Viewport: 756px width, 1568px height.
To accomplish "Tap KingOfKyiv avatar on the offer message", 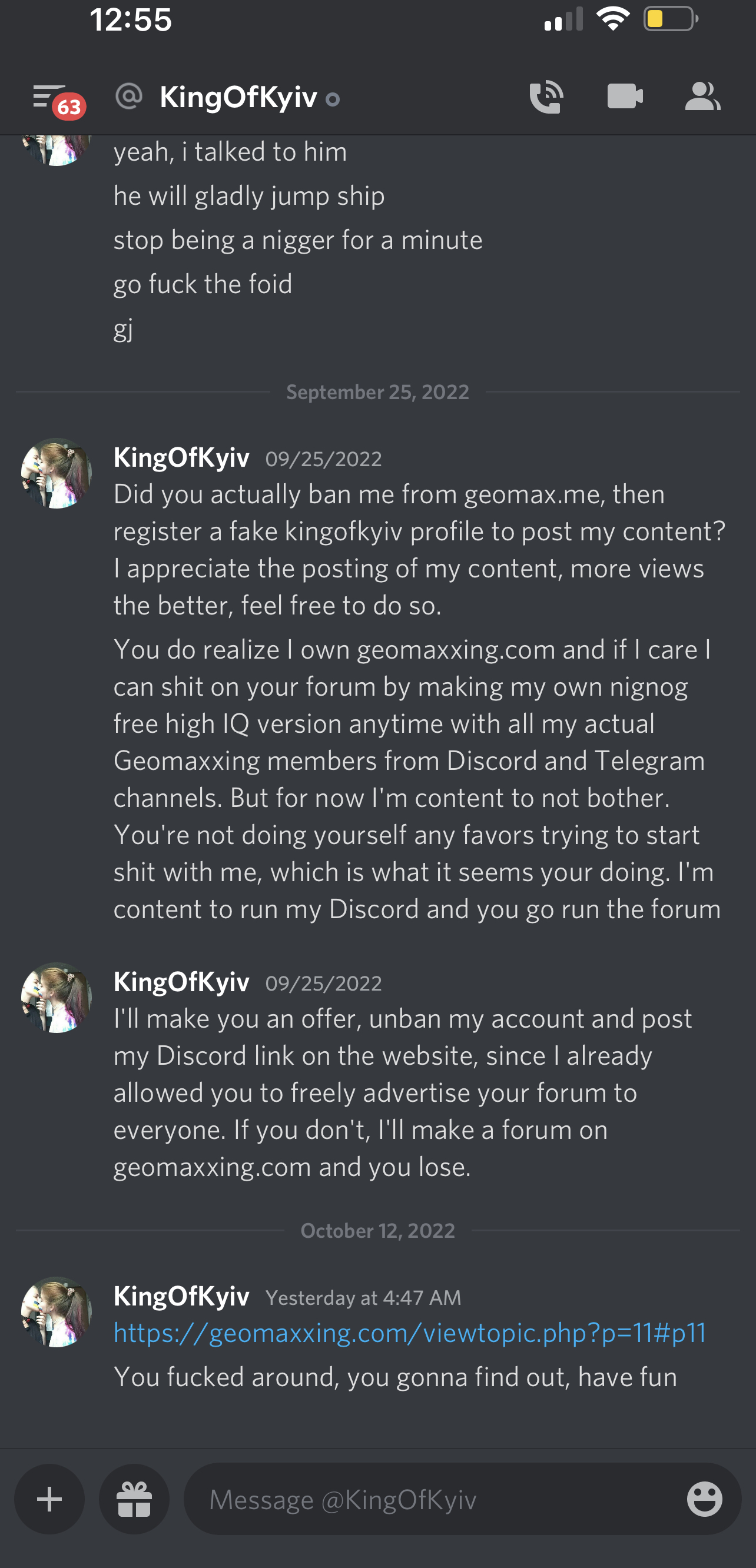I will 57,998.
